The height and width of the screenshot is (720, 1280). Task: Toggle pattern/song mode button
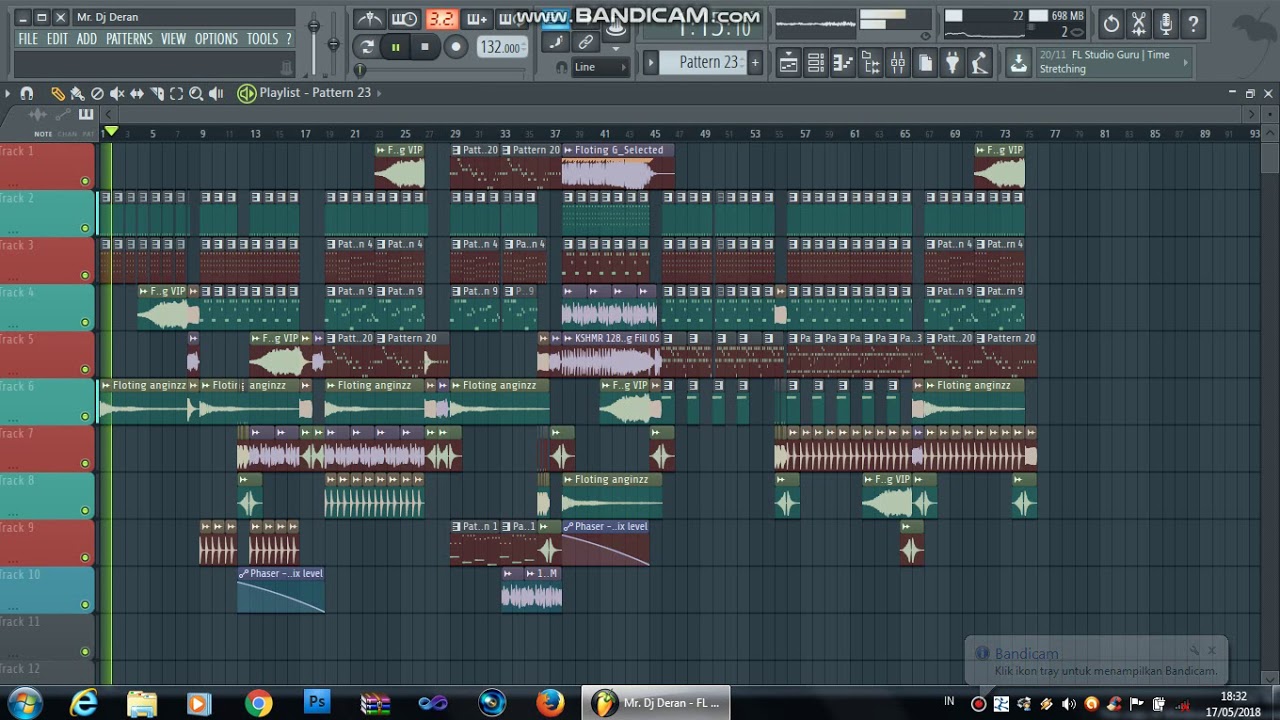pos(367,47)
